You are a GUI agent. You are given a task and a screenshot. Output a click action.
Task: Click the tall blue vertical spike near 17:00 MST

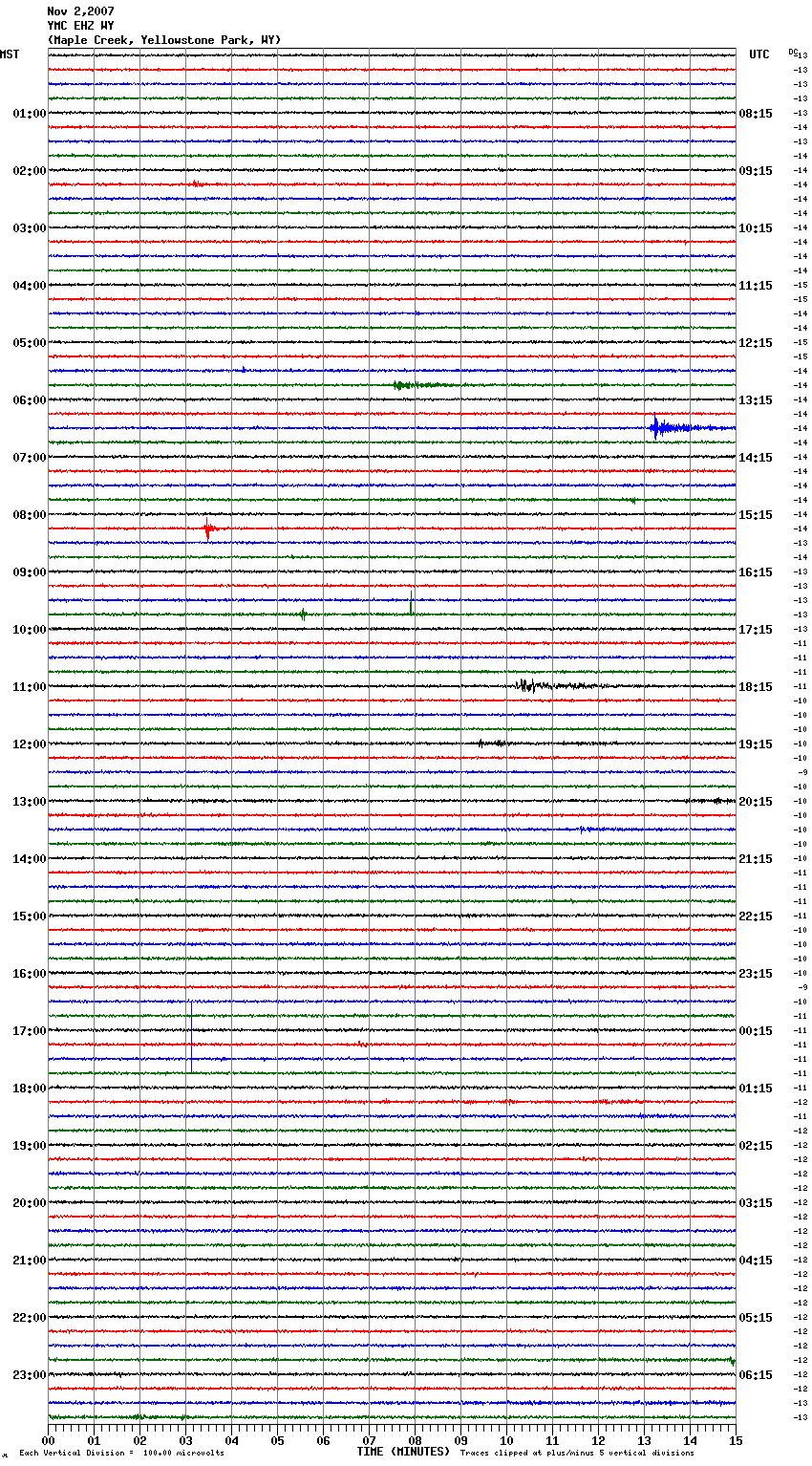click(x=191, y=1037)
